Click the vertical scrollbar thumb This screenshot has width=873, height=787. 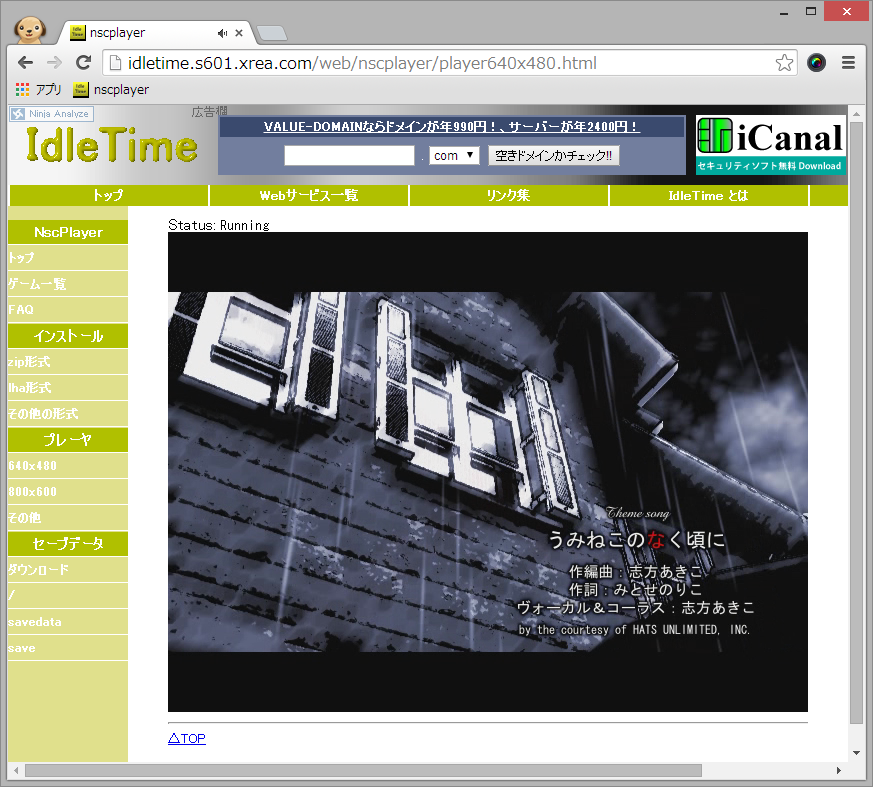(x=856, y=423)
